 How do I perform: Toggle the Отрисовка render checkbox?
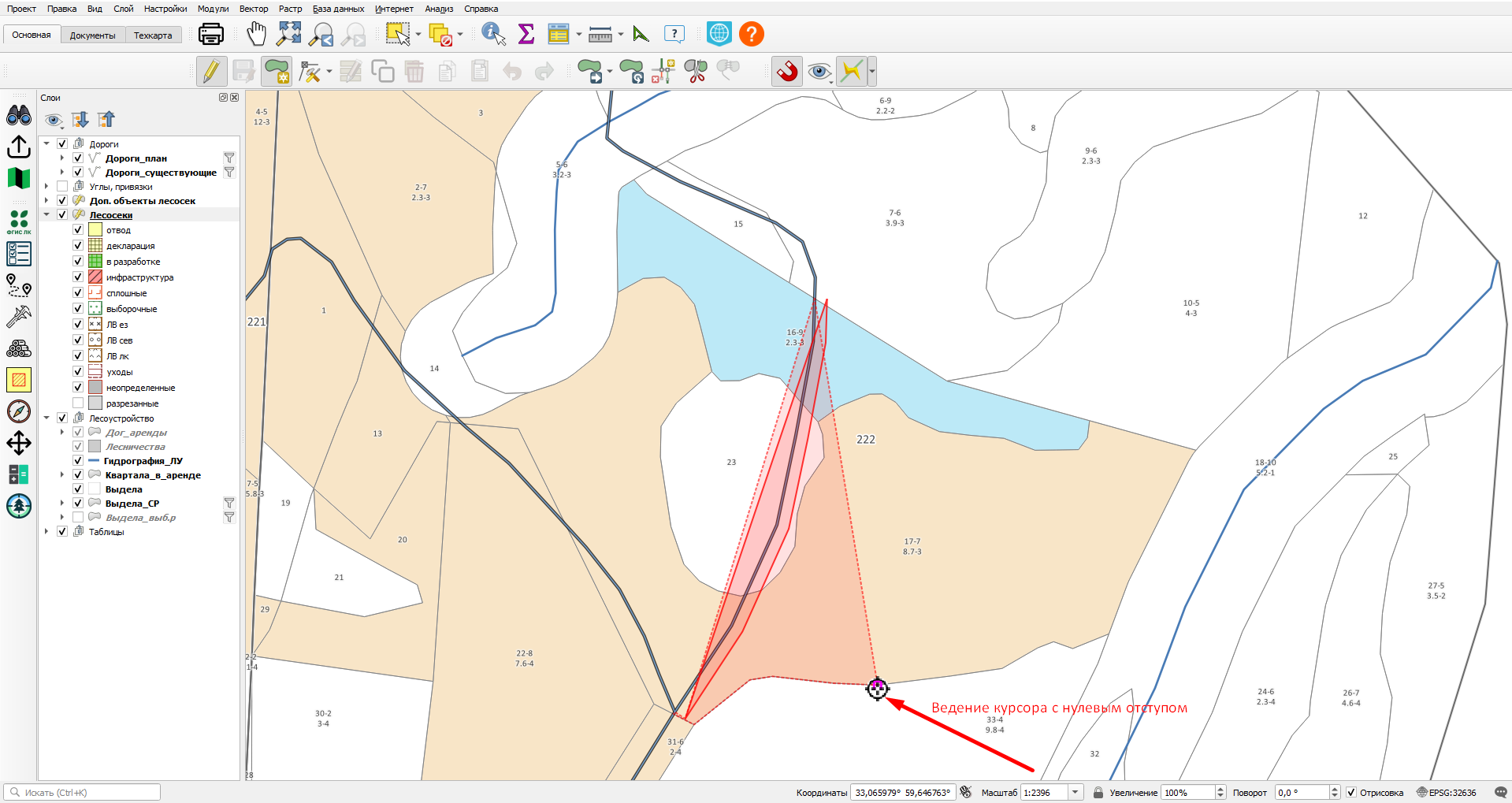(x=1351, y=793)
